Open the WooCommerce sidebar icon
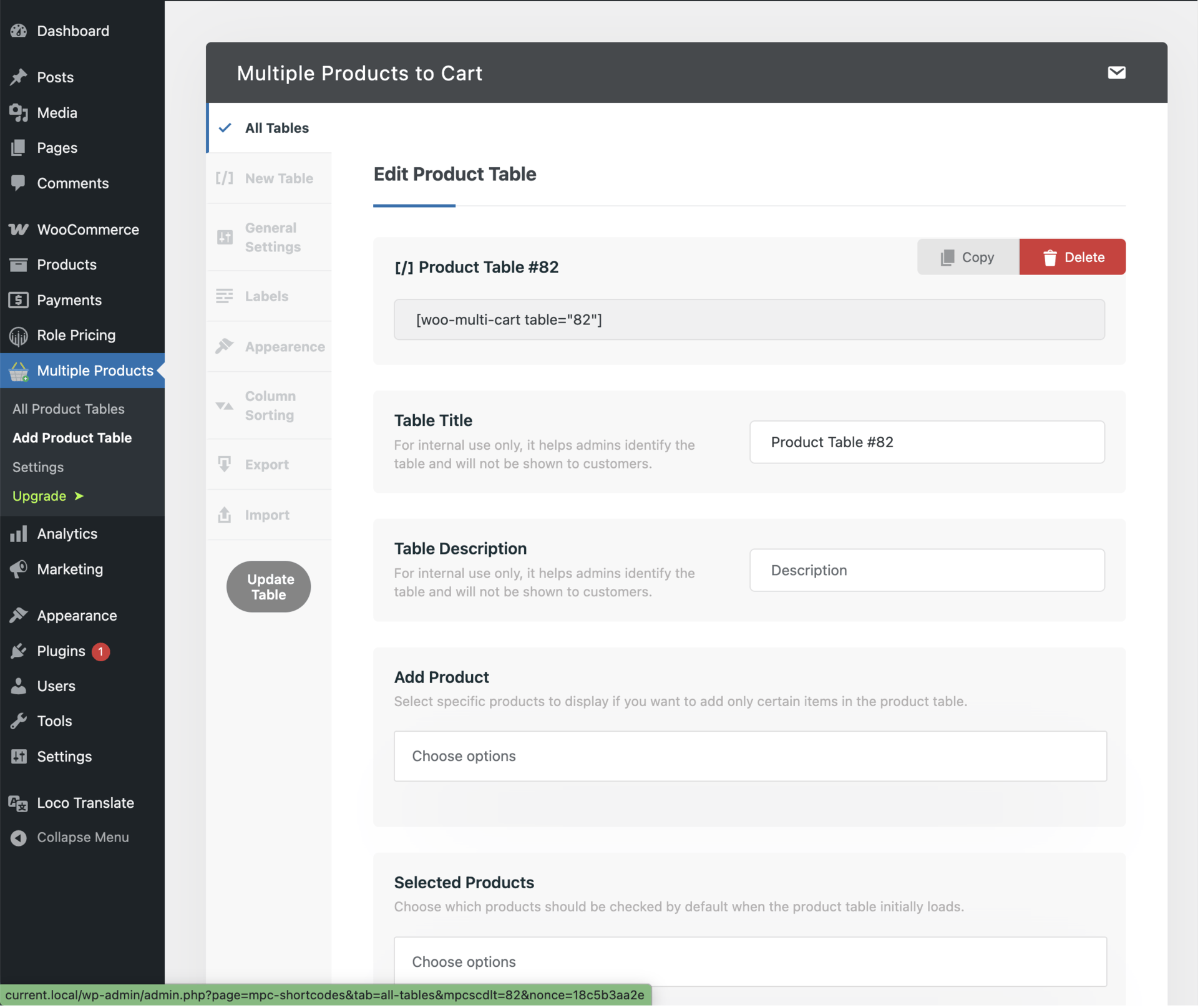Image resolution: width=1198 pixels, height=1008 pixels. (x=18, y=229)
